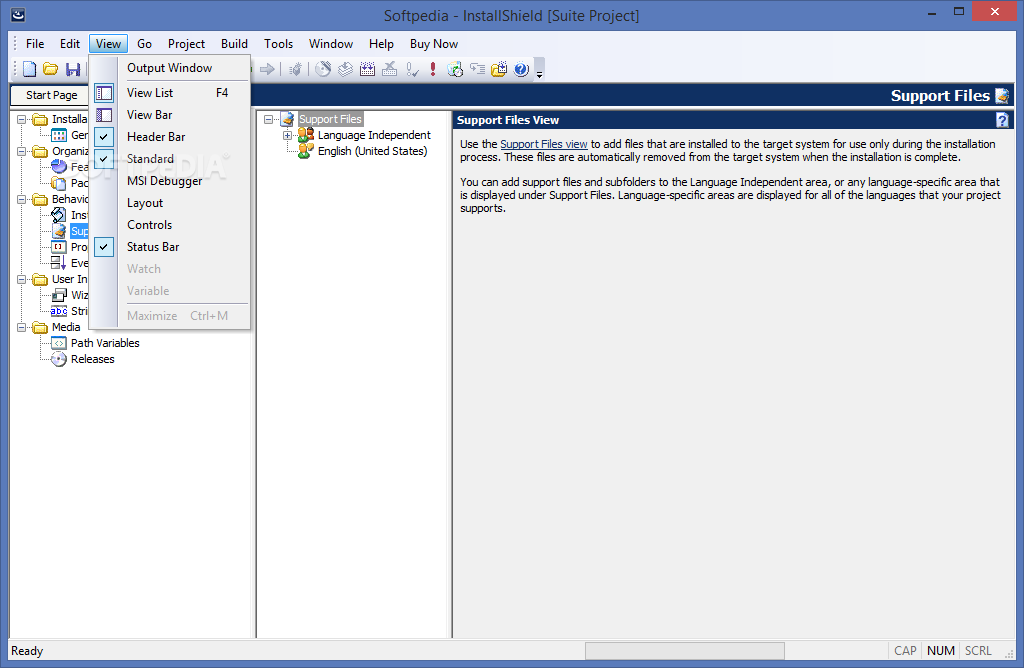This screenshot has height=668, width=1024.
Task: Open the Help menu
Action: [381, 44]
